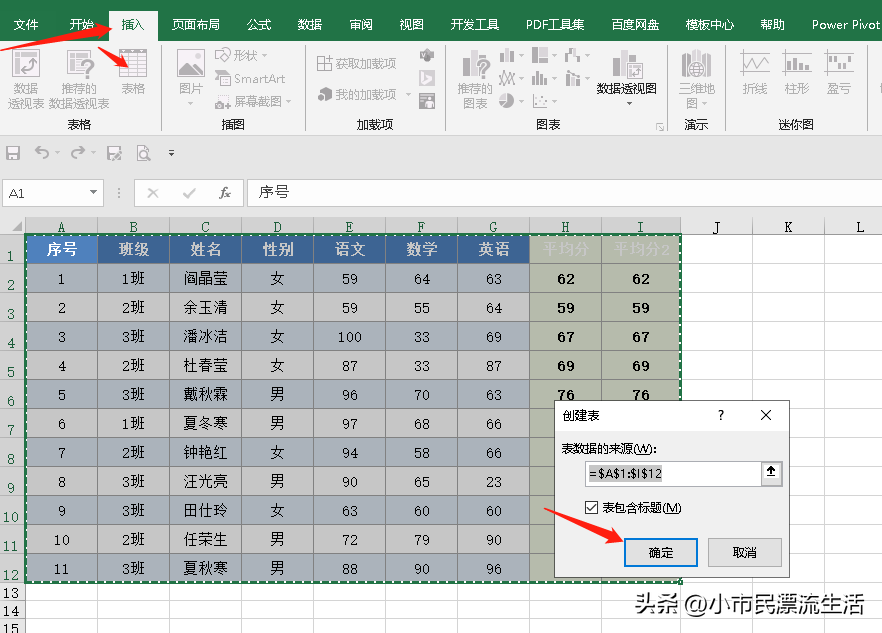Open the Power Pivot tab
Screen dimensions: 882x633
[845, 25]
